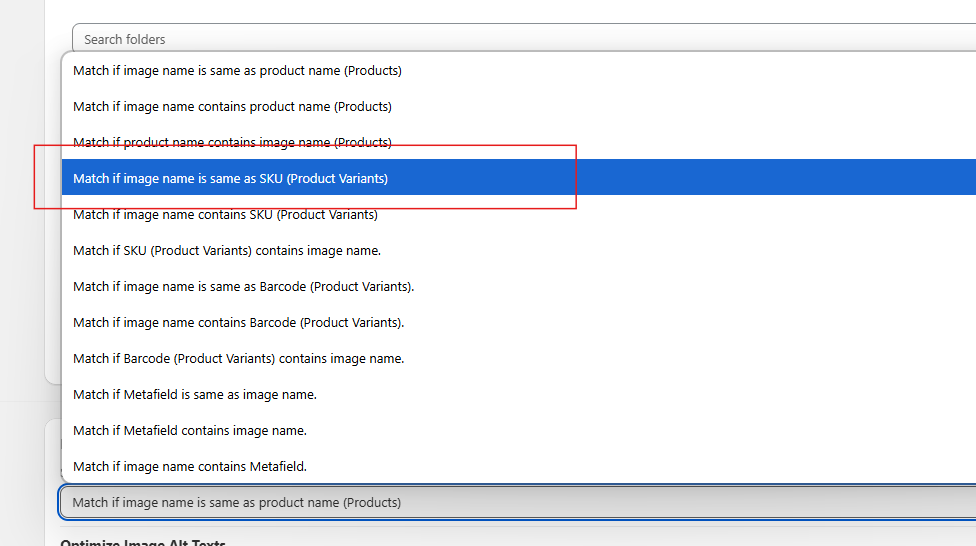Image resolution: width=976 pixels, height=546 pixels.
Task: Pick 'SKU (Product Variants) contains image name'
Action: tap(227, 251)
